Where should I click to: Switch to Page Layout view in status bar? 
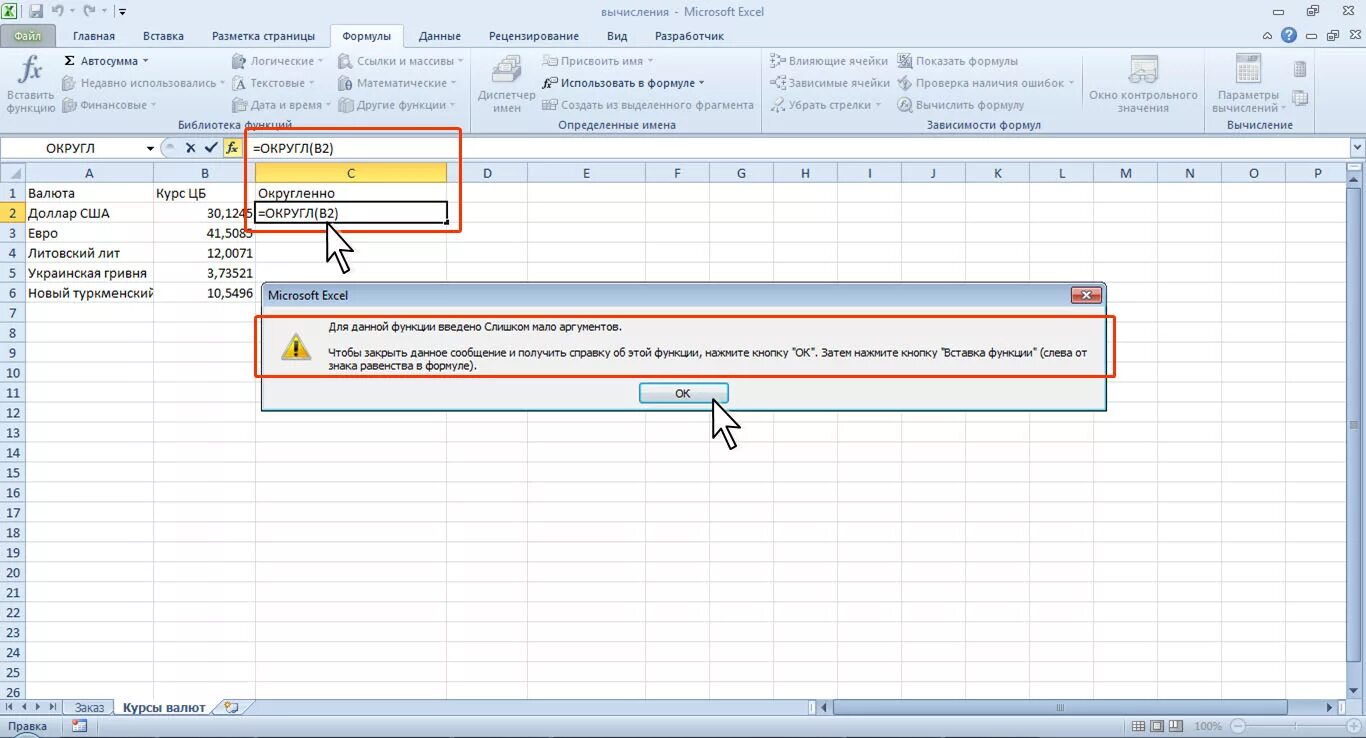[x=1158, y=726]
